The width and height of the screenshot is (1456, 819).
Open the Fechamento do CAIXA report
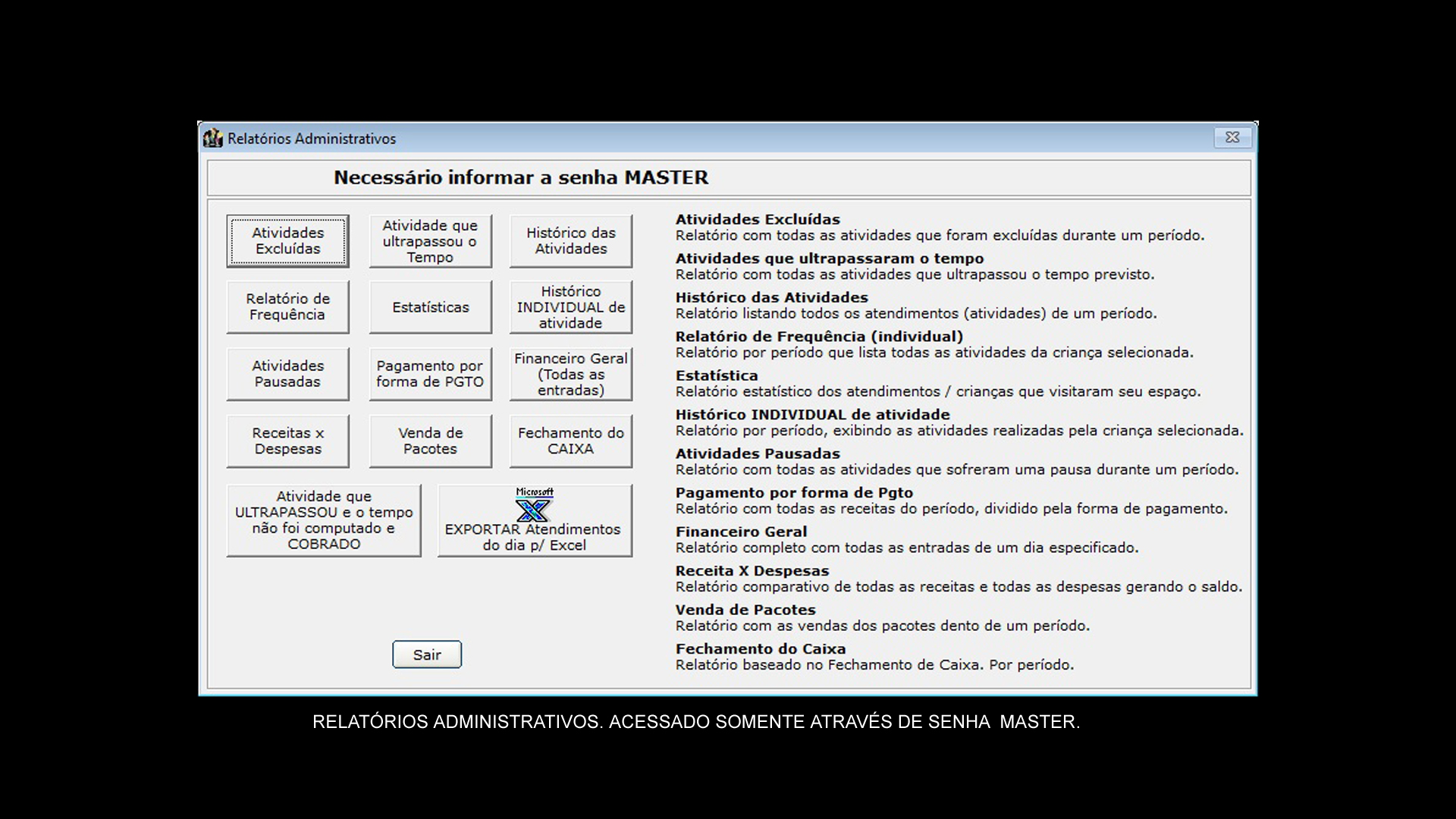click(570, 441)
